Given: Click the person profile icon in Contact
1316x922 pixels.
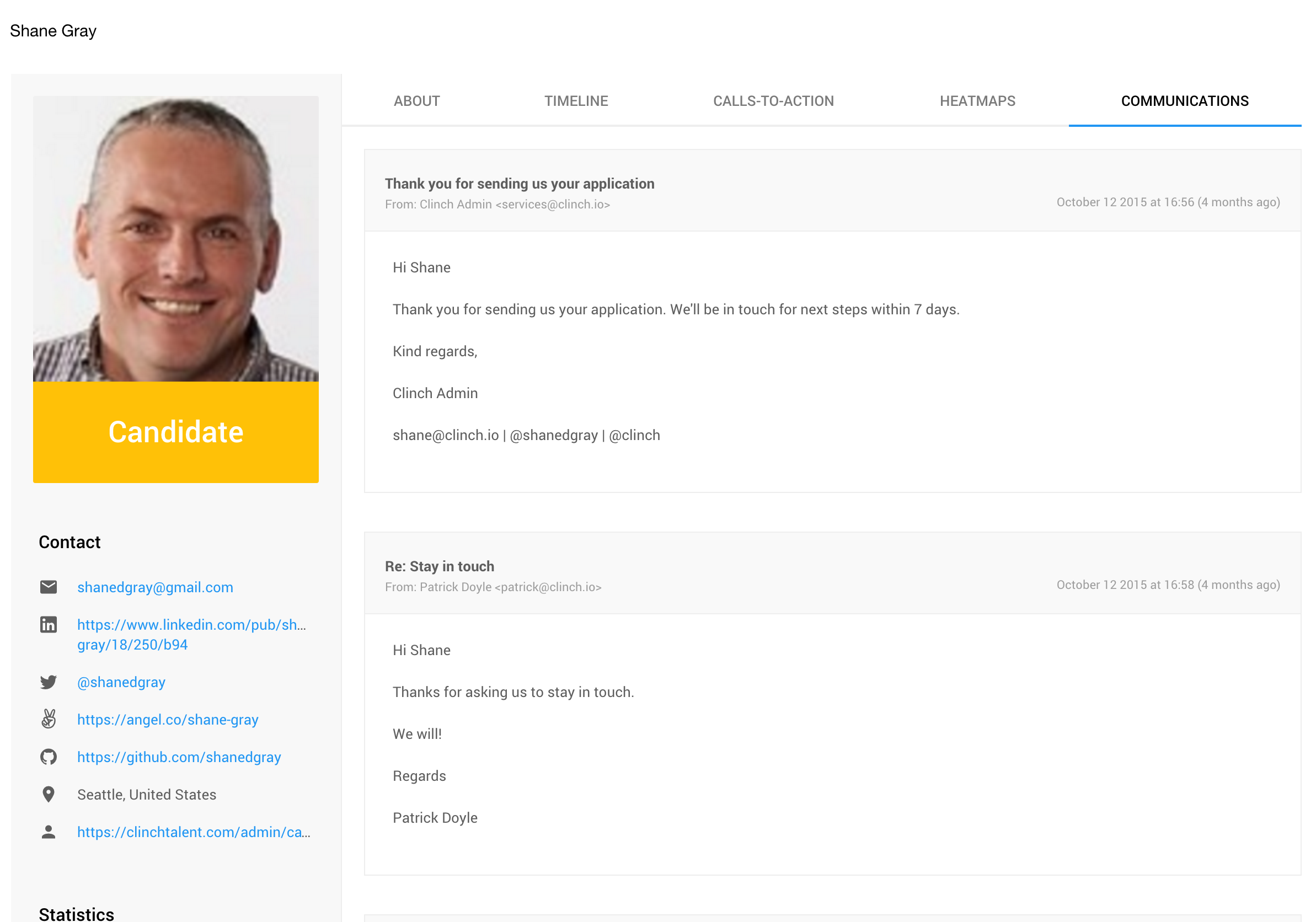Looking at the screenshot, I should click(49, 832).
